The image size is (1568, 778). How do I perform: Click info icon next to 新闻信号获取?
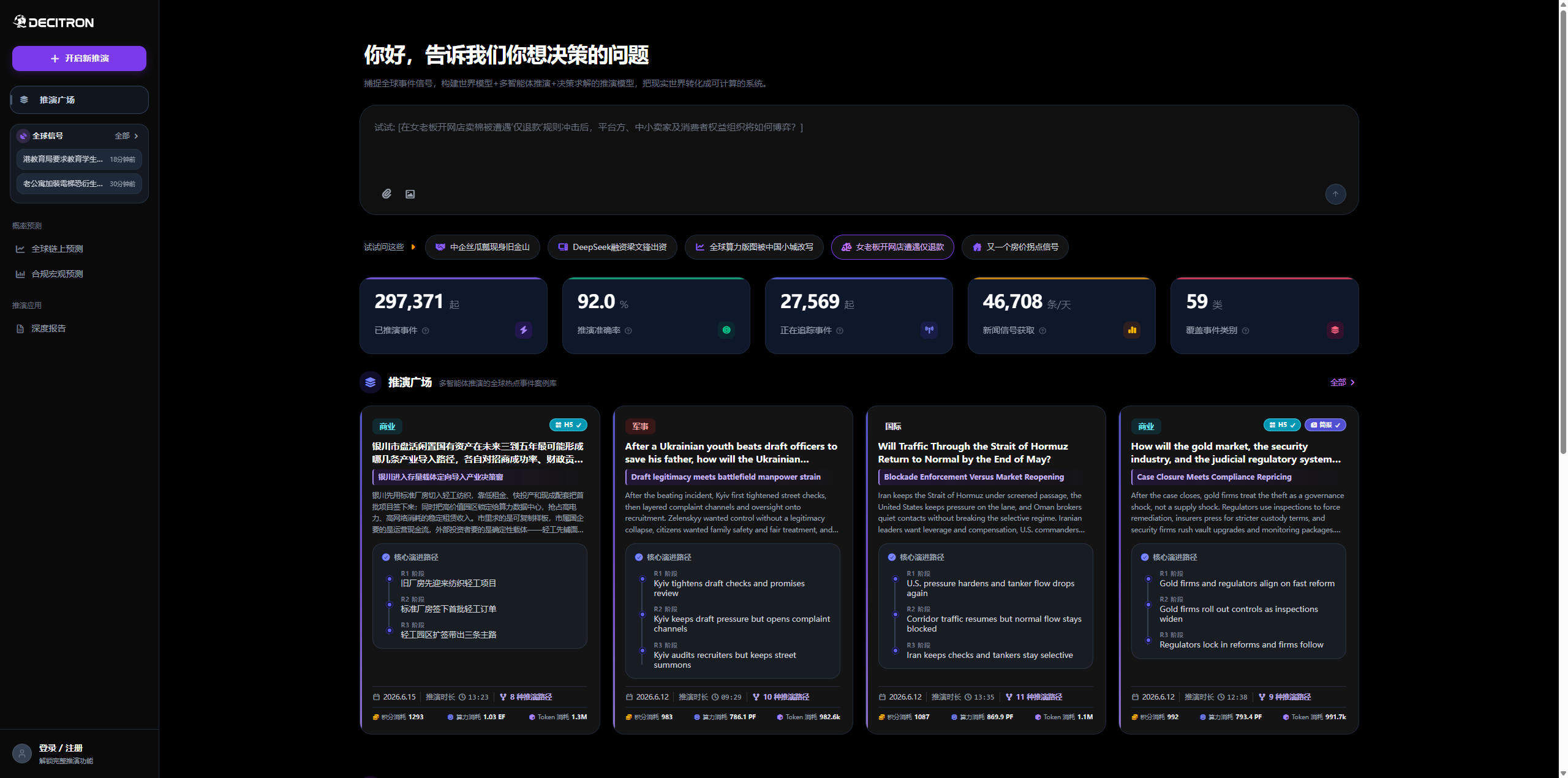pyautogui.click(x=1042, y=331)
